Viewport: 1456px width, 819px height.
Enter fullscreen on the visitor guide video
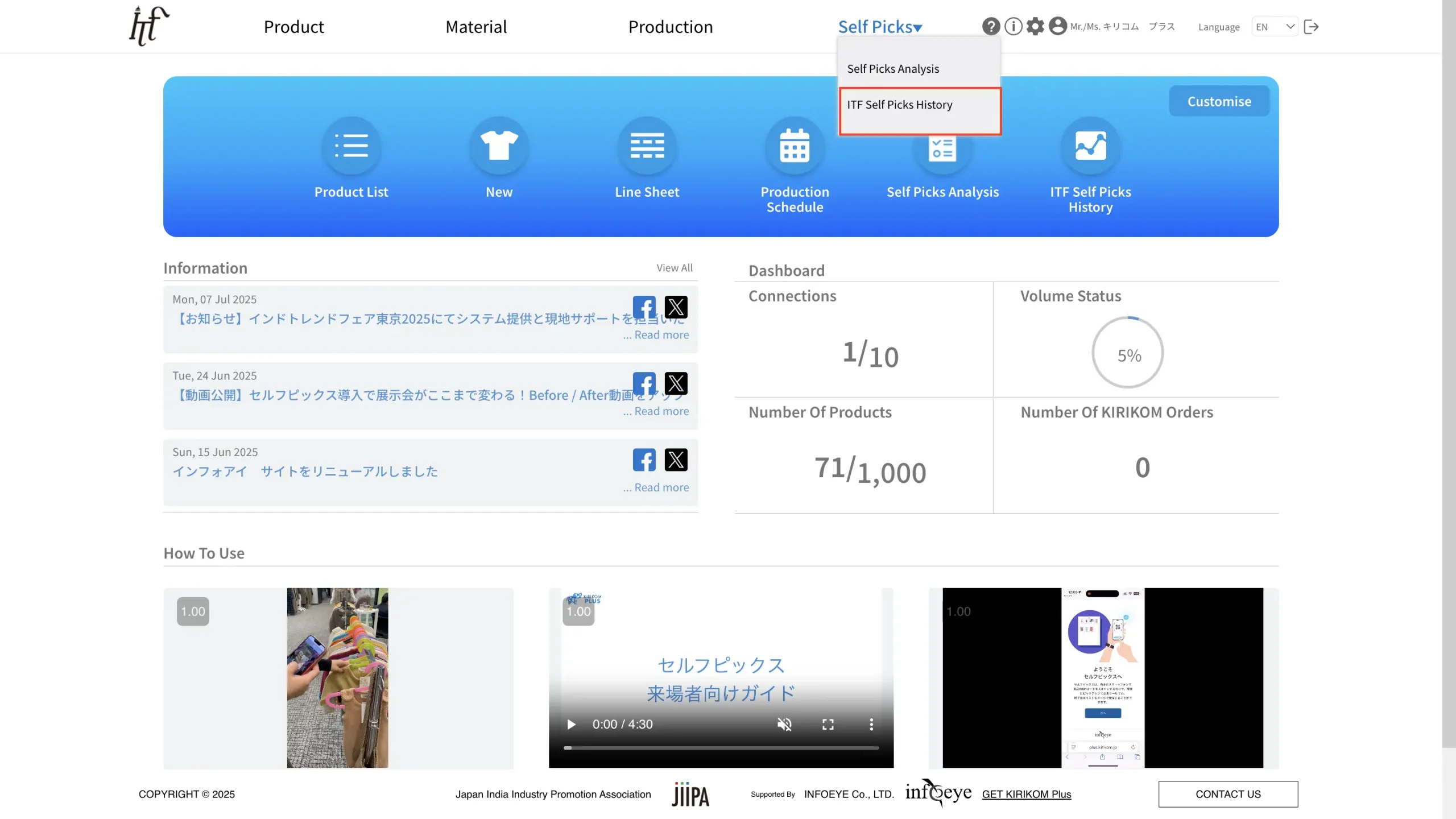tap(828, 724)
